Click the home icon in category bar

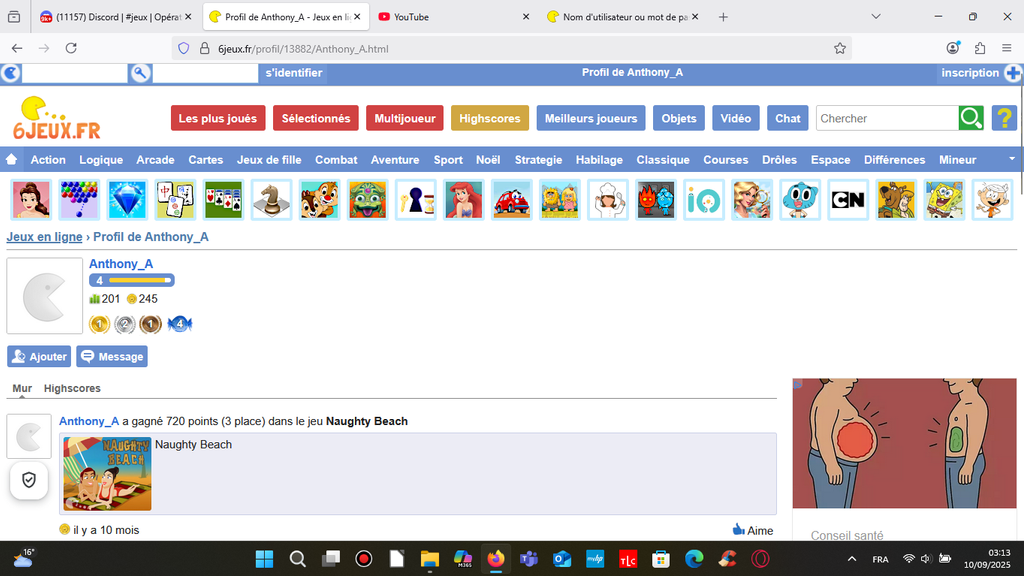point(11,159)
